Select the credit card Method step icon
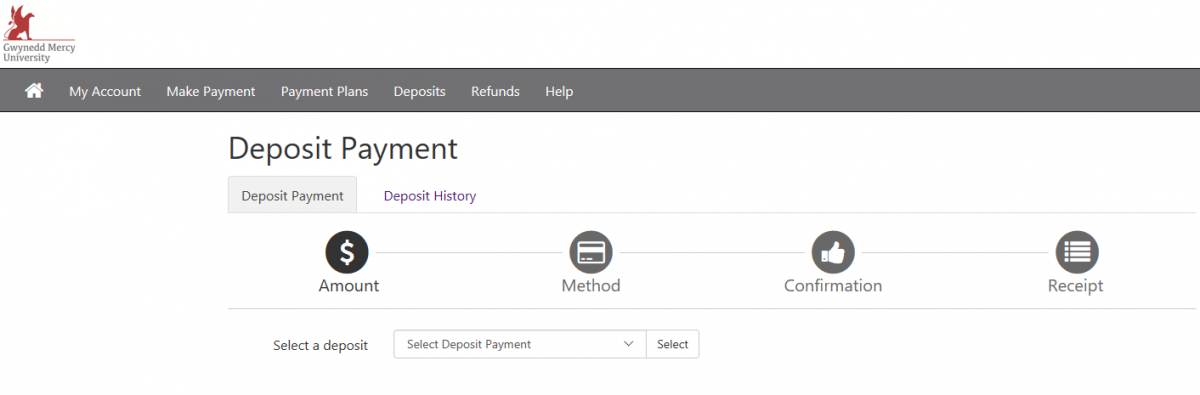1200x395 pixels. click(x=591, y=252)
